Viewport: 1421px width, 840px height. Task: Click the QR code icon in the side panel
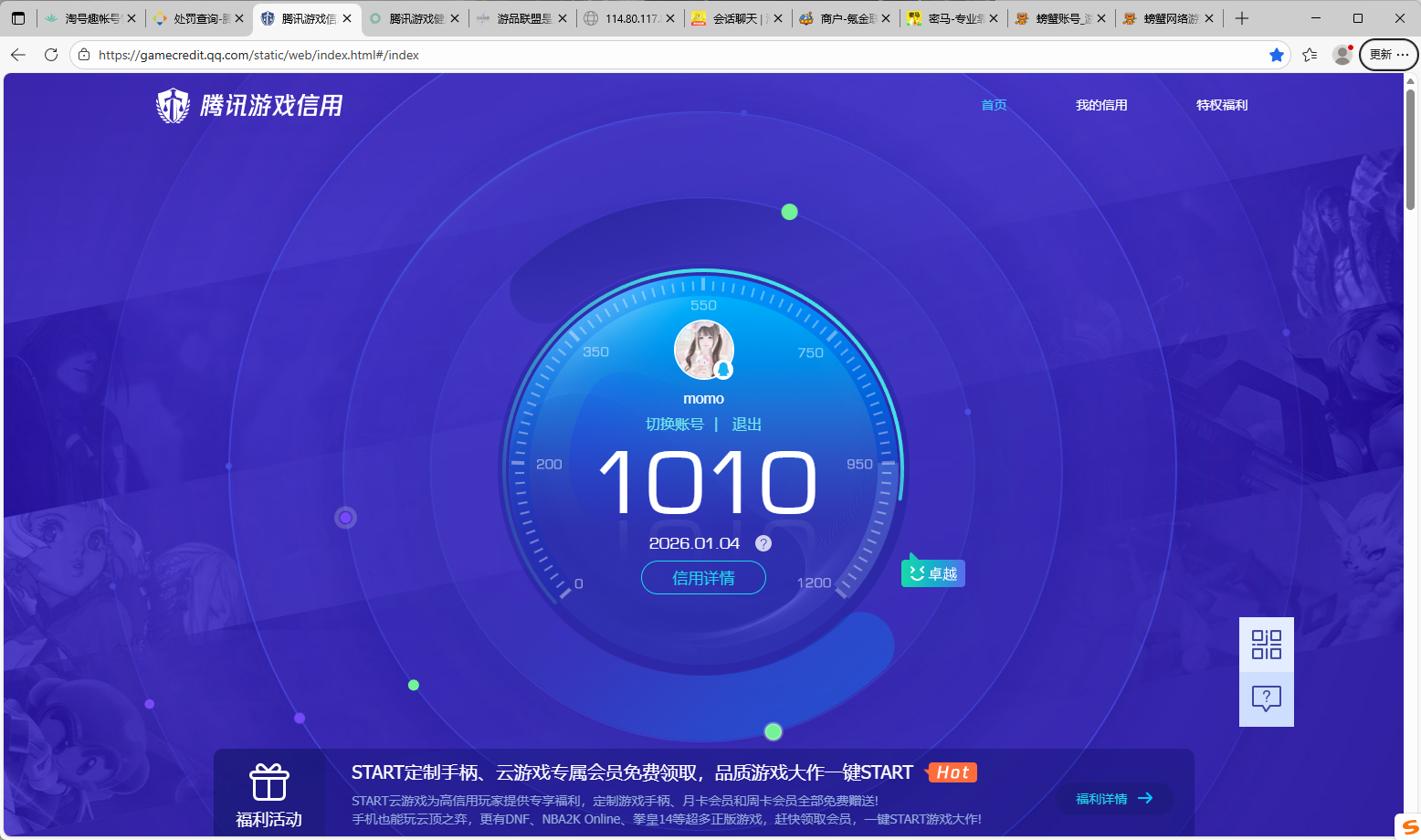tap(1266, 645)
